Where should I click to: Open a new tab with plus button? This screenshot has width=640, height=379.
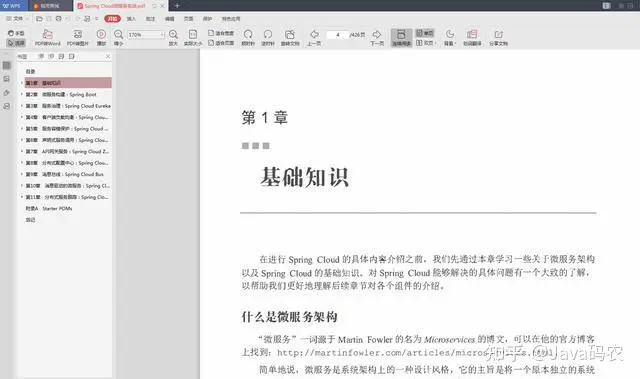177,6
